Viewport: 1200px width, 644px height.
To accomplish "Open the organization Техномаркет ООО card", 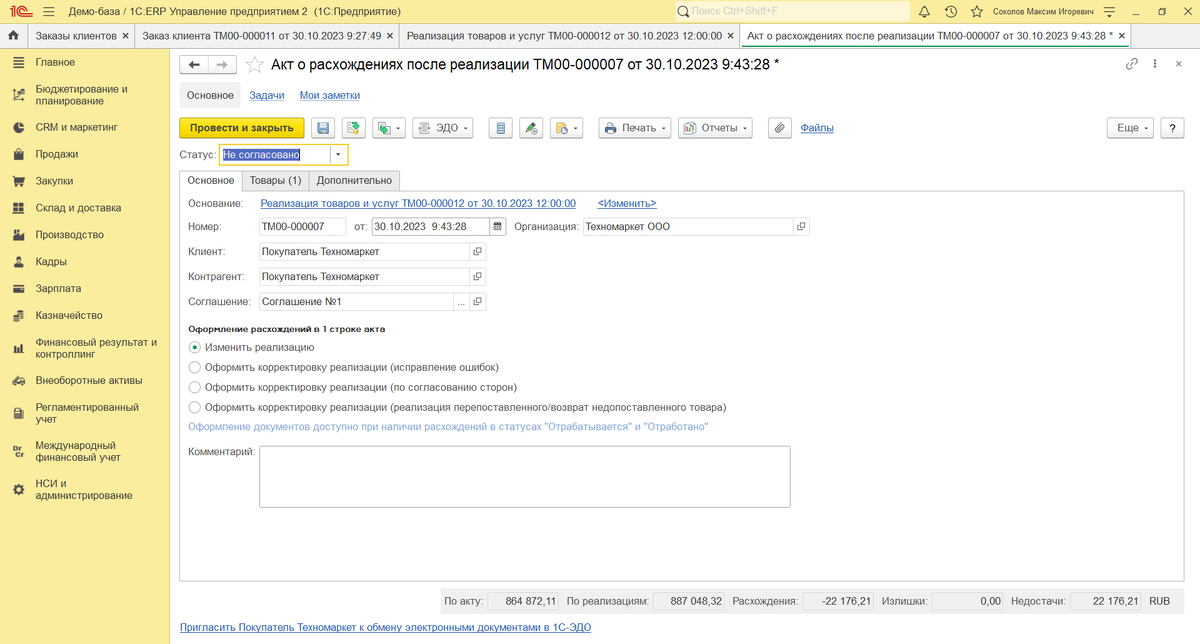I will (801, 226).
